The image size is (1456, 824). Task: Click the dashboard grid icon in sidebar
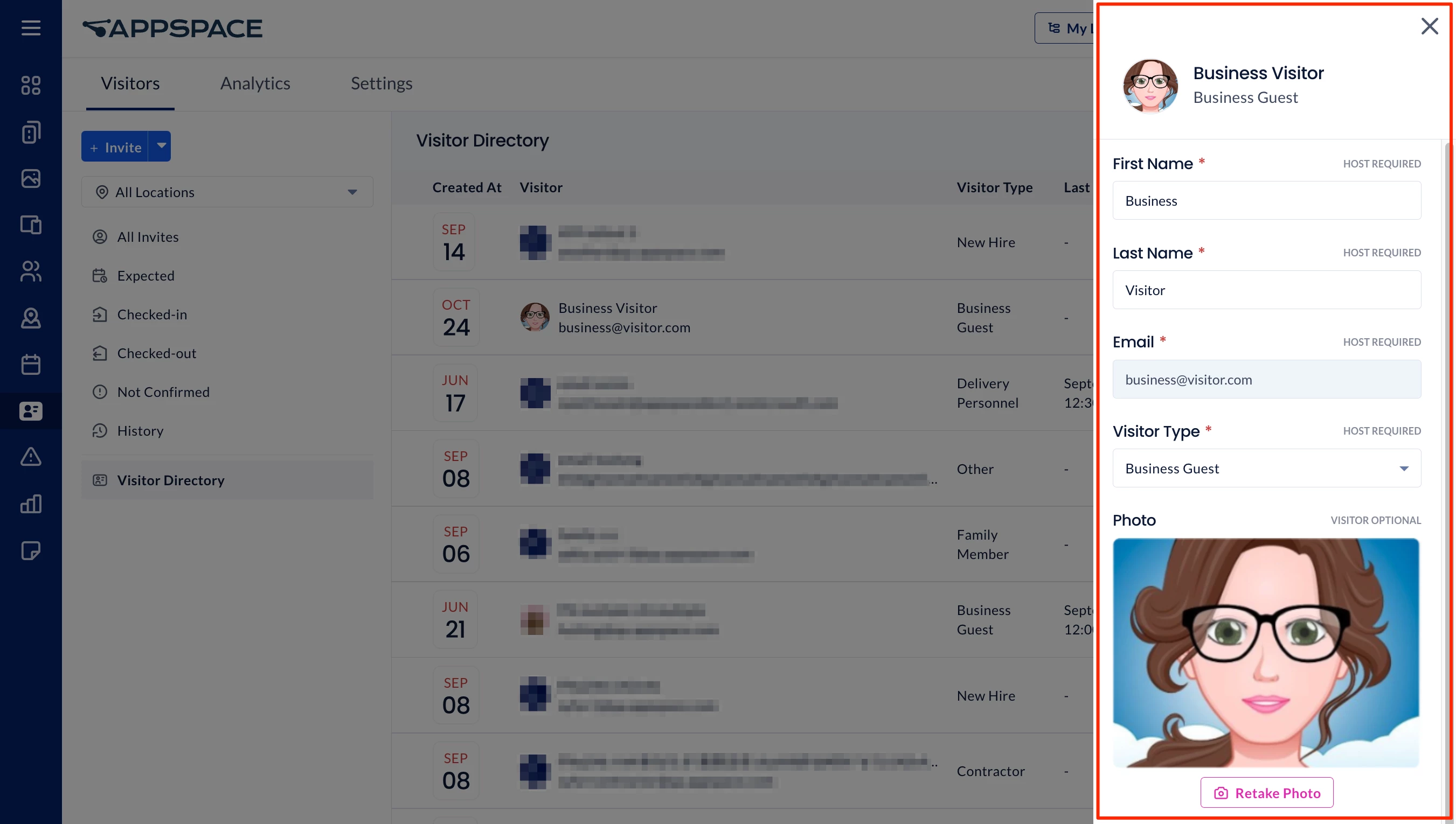click(x=31, y=86)
